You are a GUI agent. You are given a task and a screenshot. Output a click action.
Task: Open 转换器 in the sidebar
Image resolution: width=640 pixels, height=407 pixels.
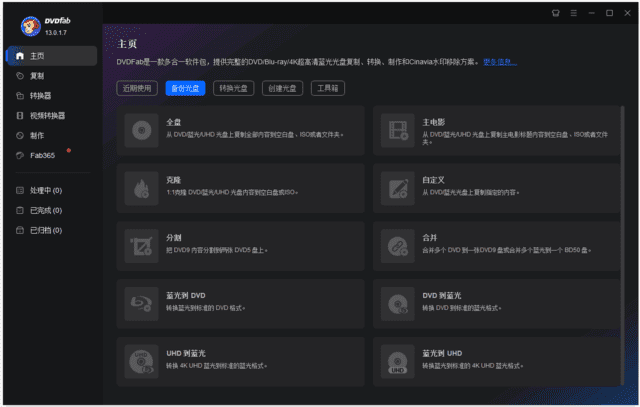click(40, 96)
